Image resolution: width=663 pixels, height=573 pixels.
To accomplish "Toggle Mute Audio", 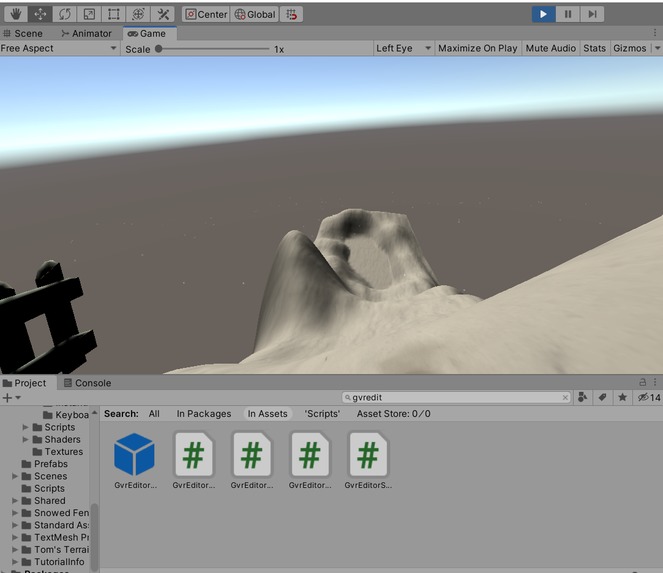I will [x=551, y=49].
